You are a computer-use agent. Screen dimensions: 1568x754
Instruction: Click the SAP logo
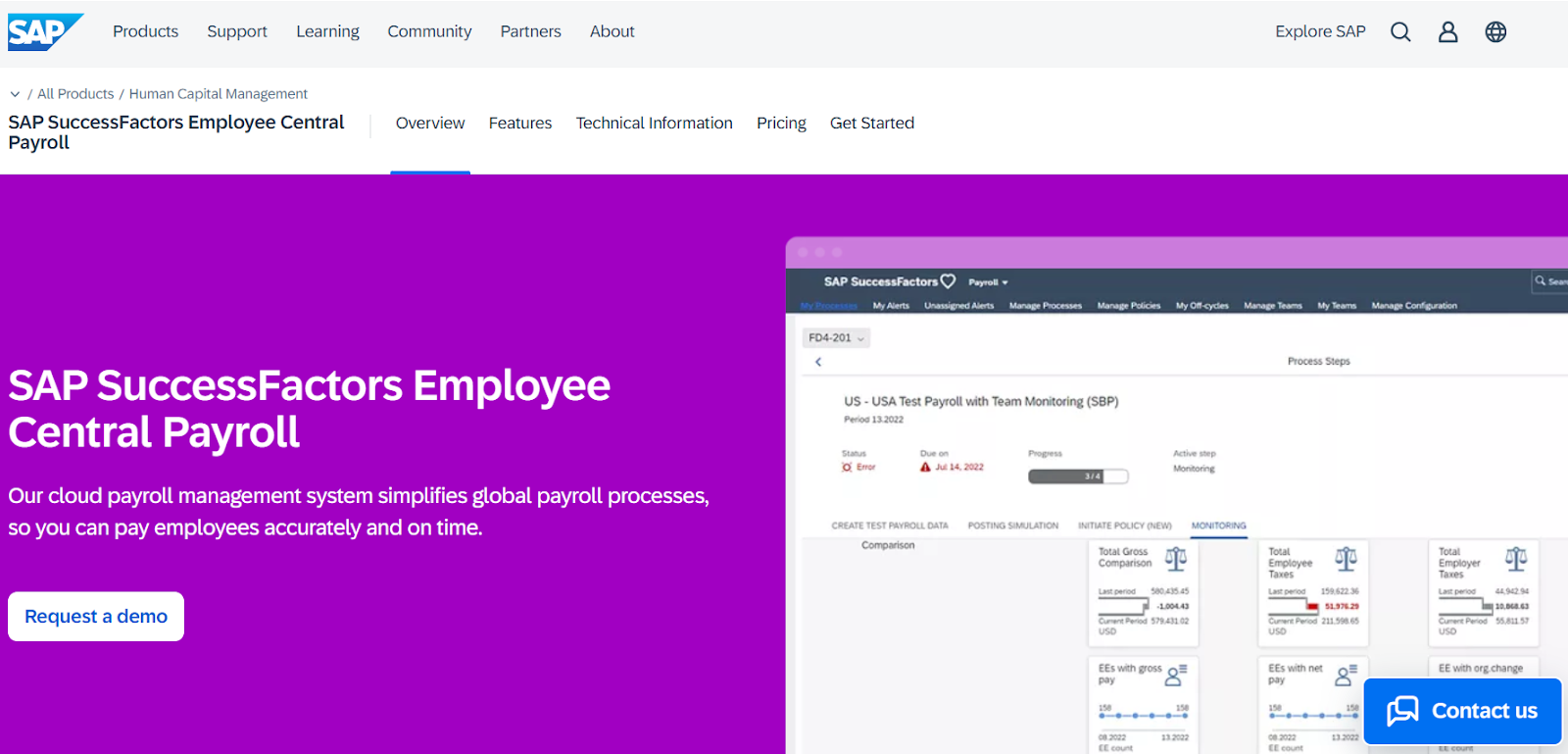pyautogui.click(x=44, y=31)
